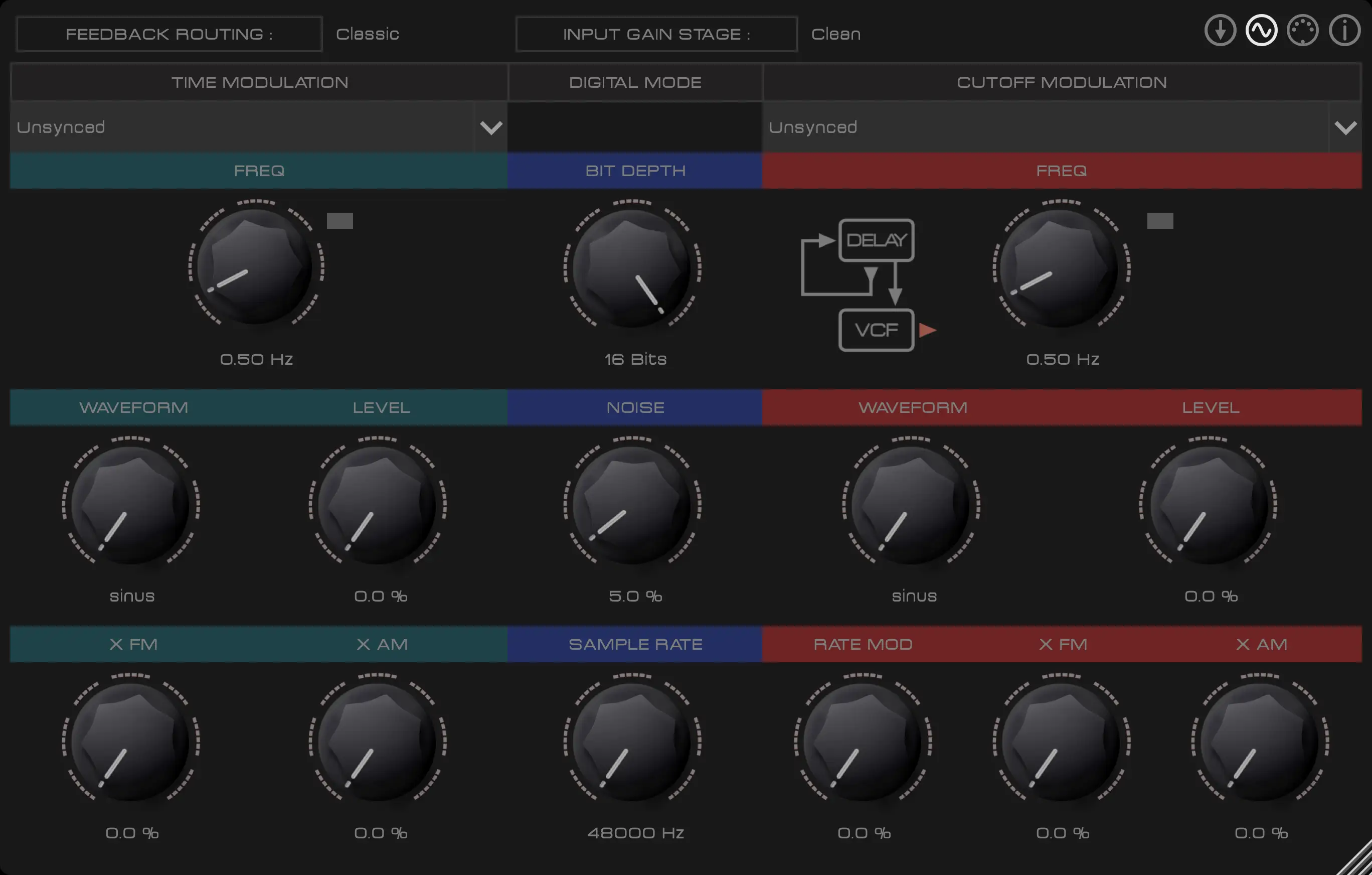Select the sine wave modulation page icon
1372x875 pixels.
tap(1262, 30)
